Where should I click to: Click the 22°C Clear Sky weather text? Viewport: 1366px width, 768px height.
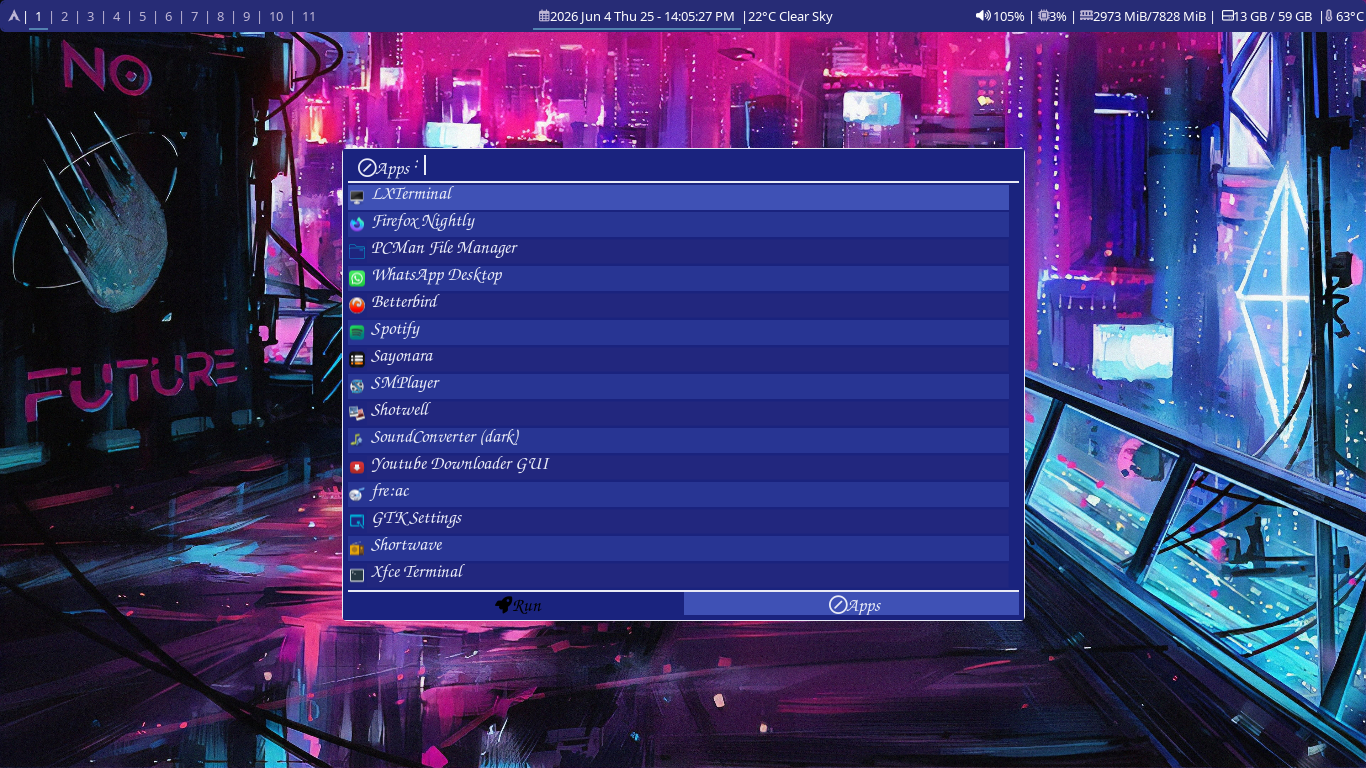(790, 16)
